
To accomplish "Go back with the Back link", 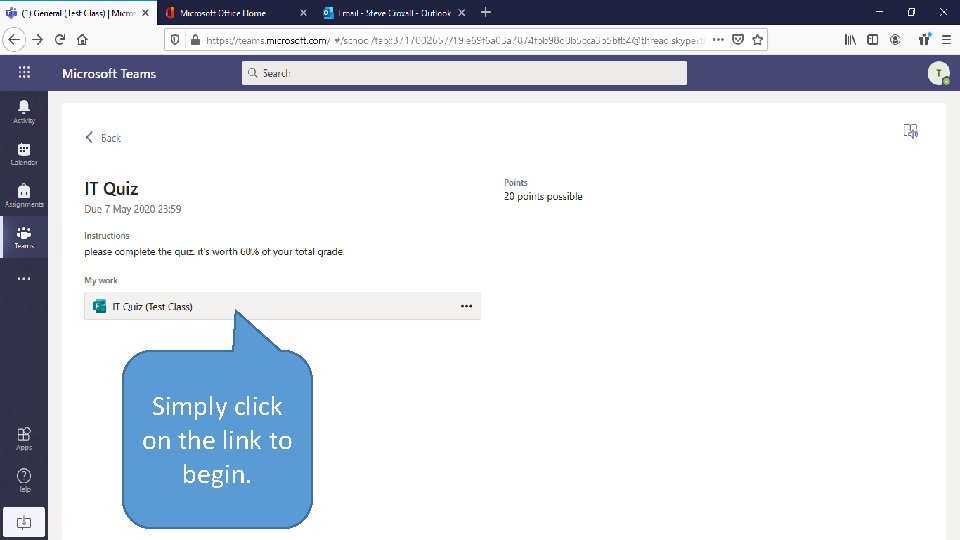I will pos(103,138).
